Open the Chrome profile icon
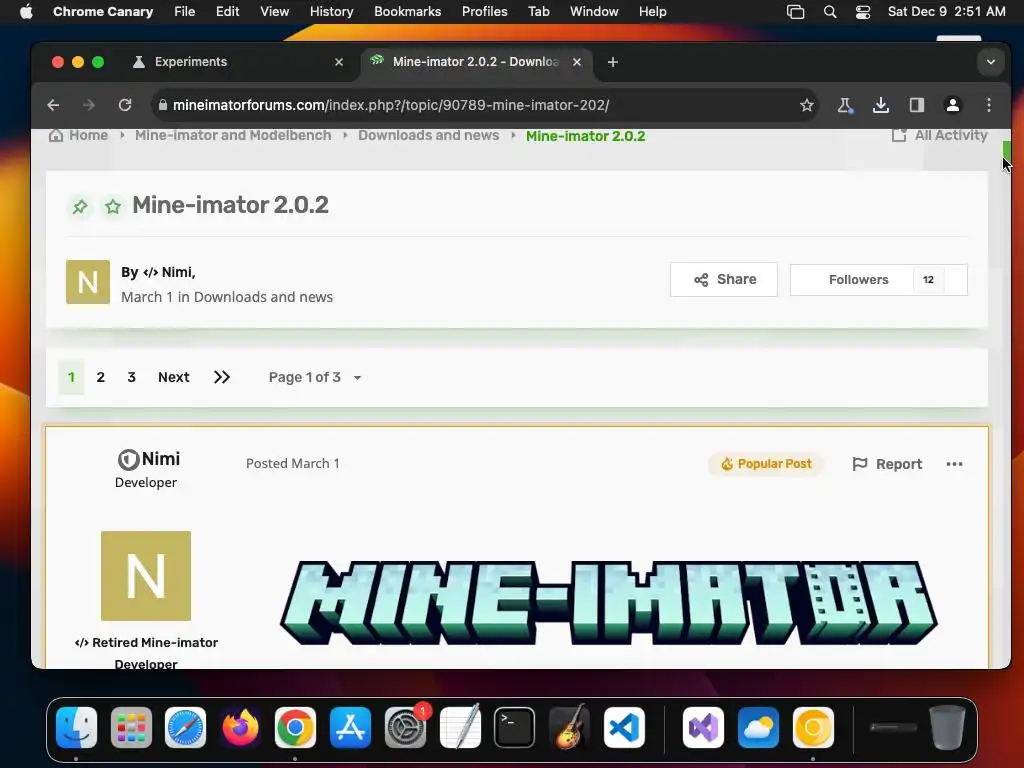This screenshot has width=1024, height=768. tap(953, 105)
